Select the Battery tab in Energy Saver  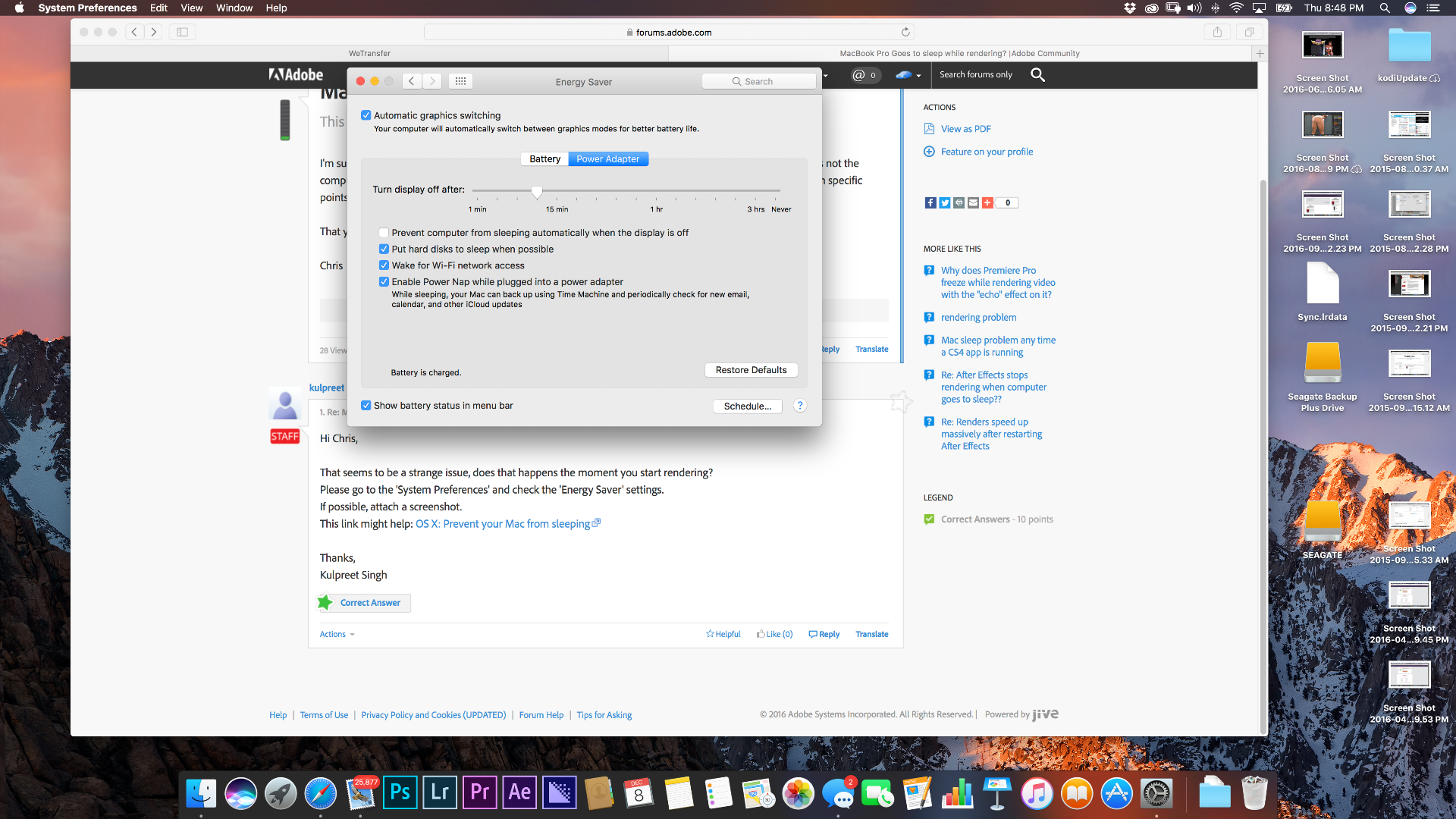tap(544, 159)
